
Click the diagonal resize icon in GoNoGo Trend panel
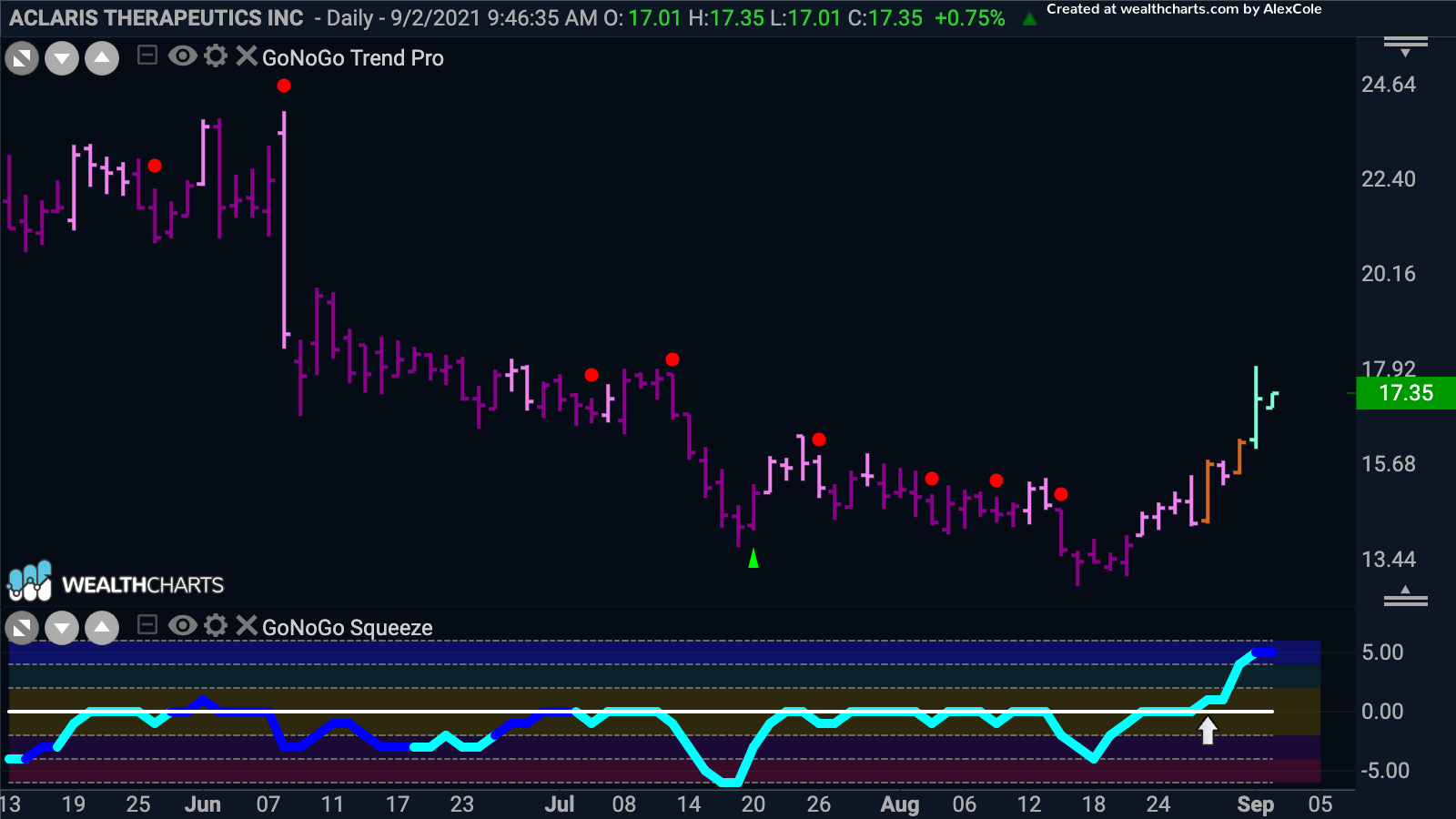[x=22, y=60]
